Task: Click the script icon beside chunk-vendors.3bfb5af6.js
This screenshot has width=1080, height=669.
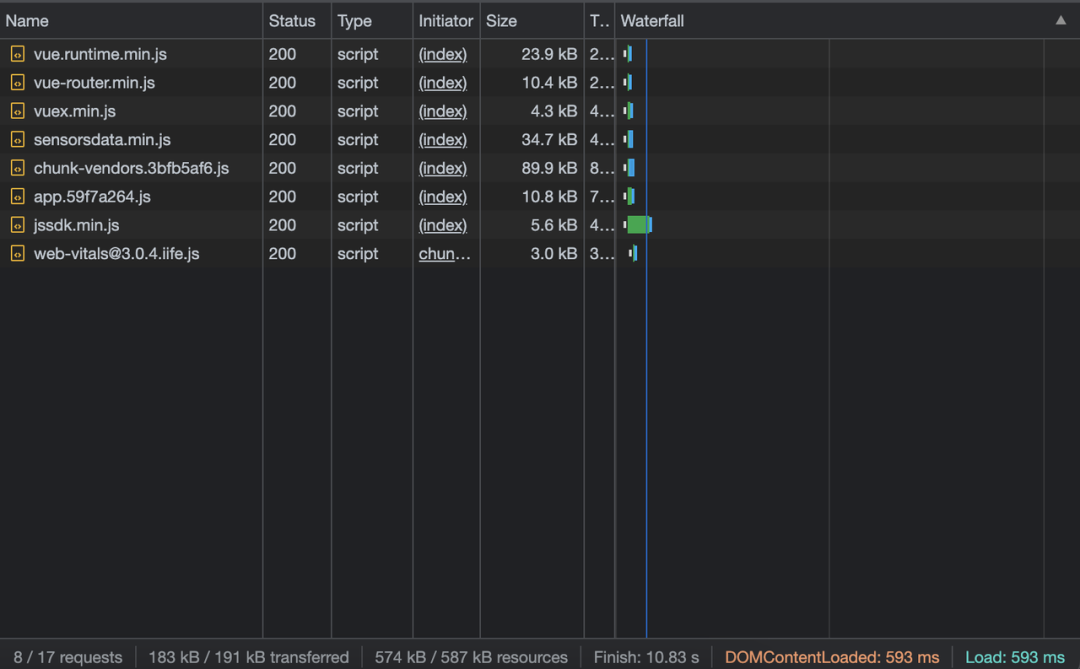Action: click(17, 168)
